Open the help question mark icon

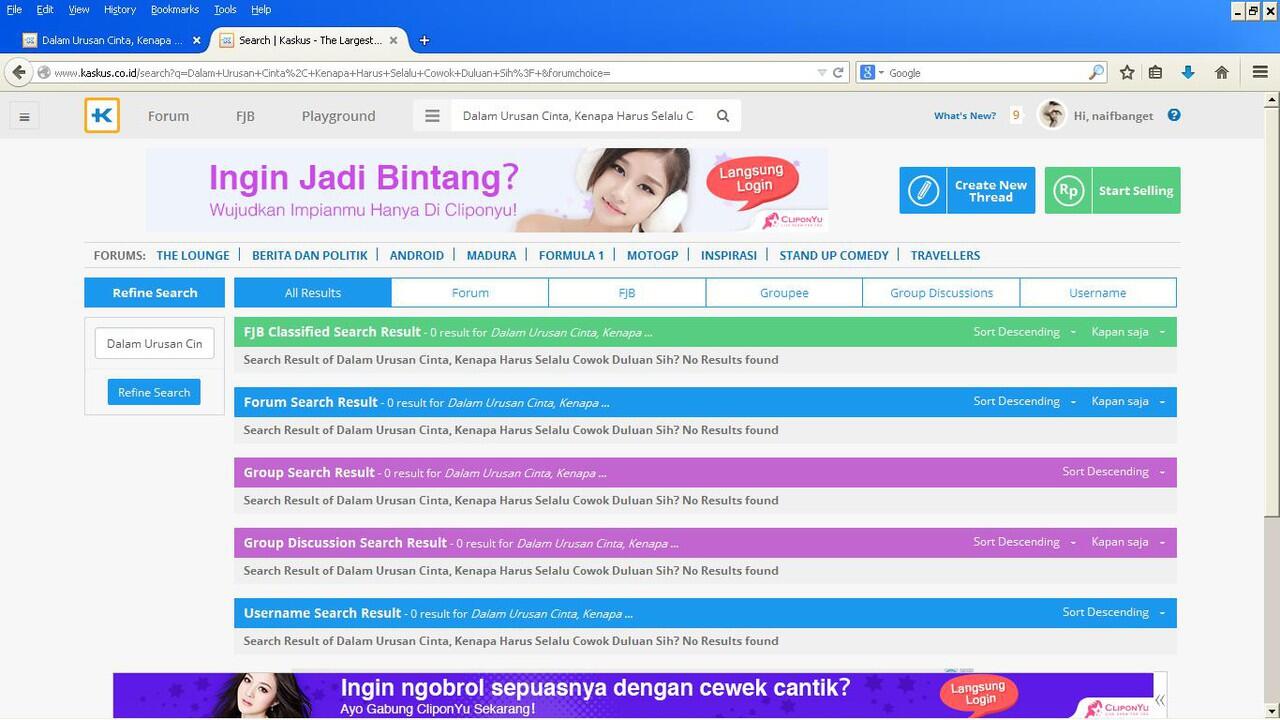[1174, 115]
